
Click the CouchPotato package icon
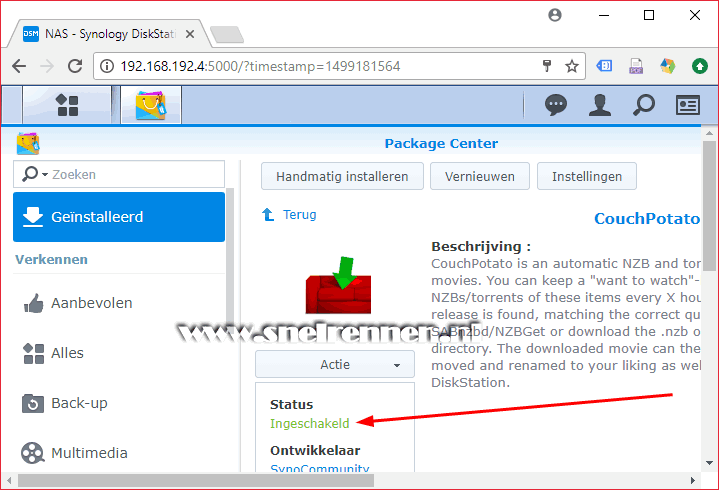(x=338, y=286)
